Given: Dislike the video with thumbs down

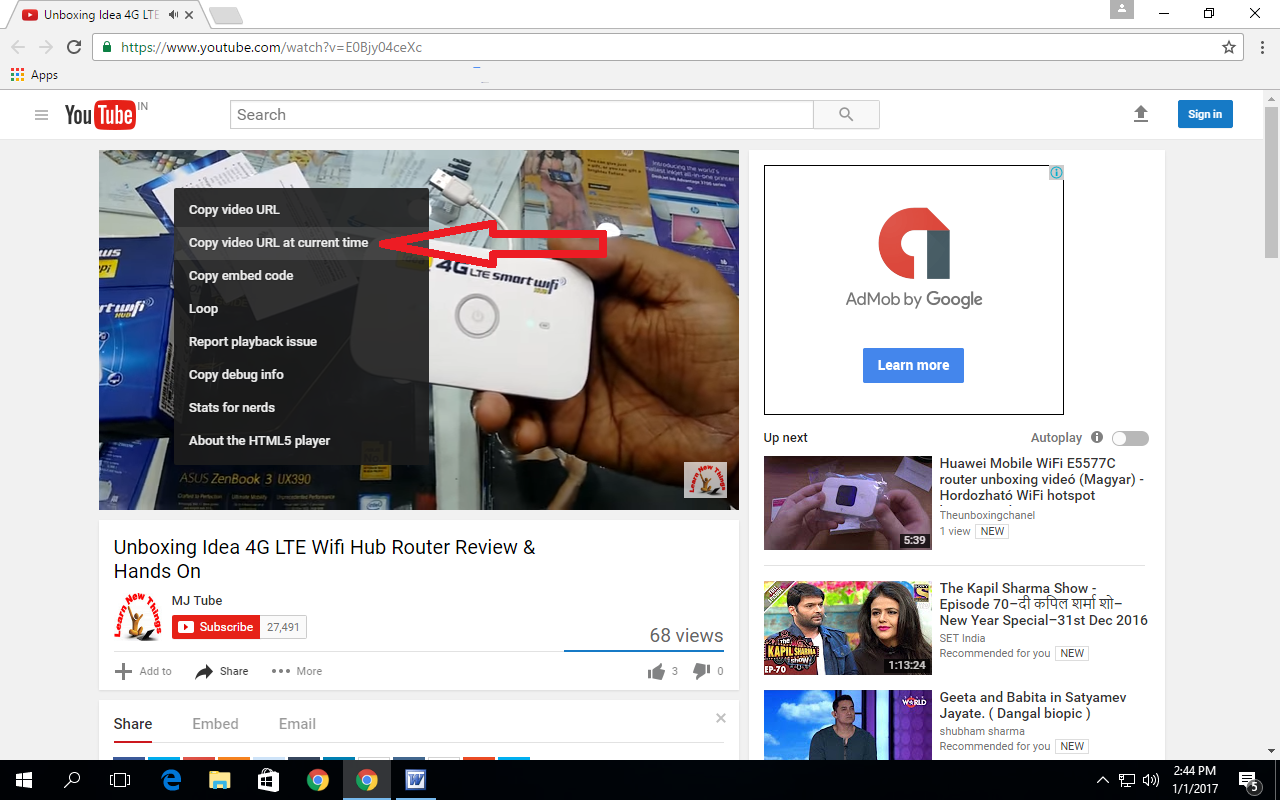Looking at the screenshot, I should coord(703,670).
